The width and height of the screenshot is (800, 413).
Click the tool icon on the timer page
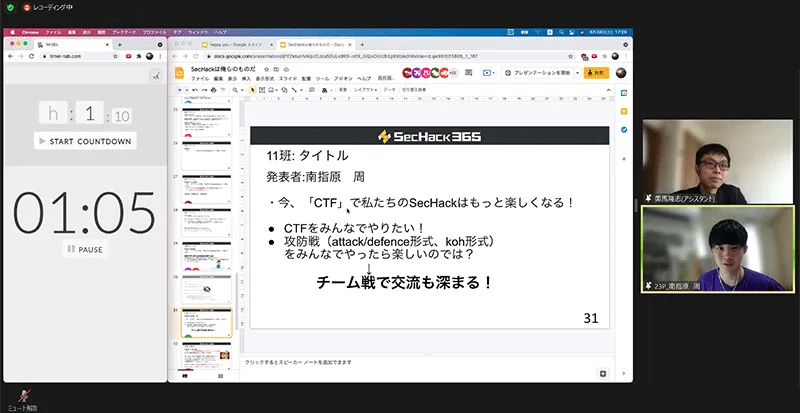156,76
